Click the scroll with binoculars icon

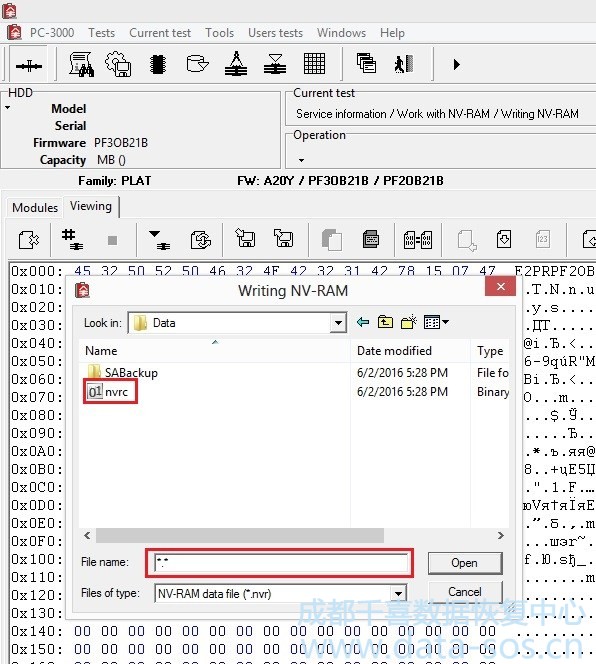pyautogui.click(x=81, y=64)
